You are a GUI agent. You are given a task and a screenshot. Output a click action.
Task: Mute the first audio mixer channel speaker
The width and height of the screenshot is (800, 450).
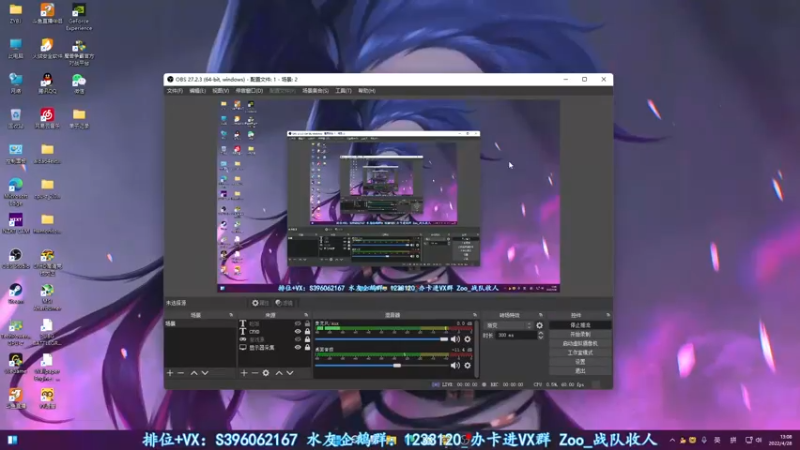click(455, 339)
